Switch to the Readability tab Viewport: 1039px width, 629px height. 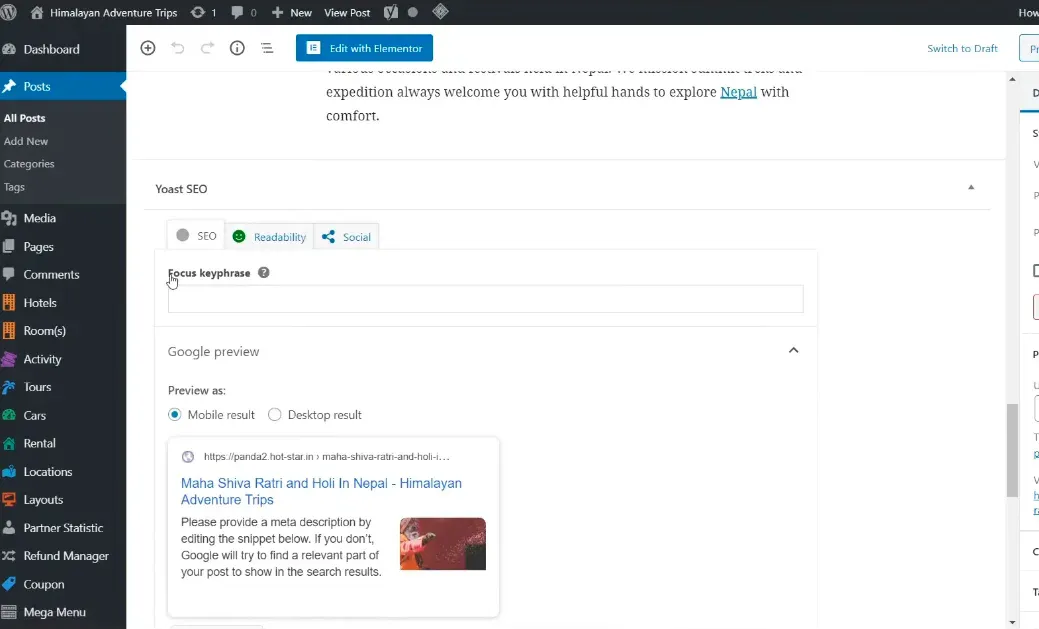click(x=270, y=237)
